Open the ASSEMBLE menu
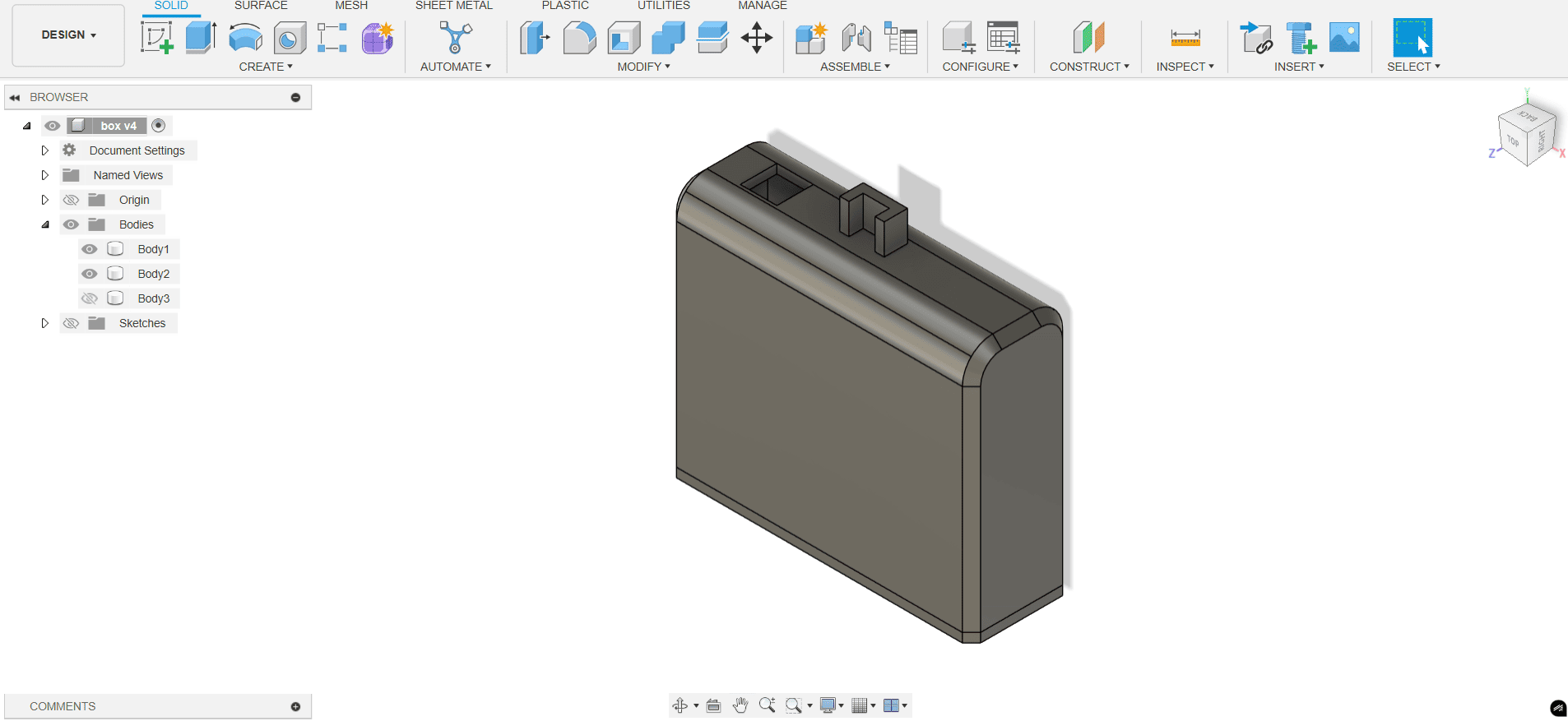The width and height of the screenshot is (1568, 721). [x=855, y=67]
